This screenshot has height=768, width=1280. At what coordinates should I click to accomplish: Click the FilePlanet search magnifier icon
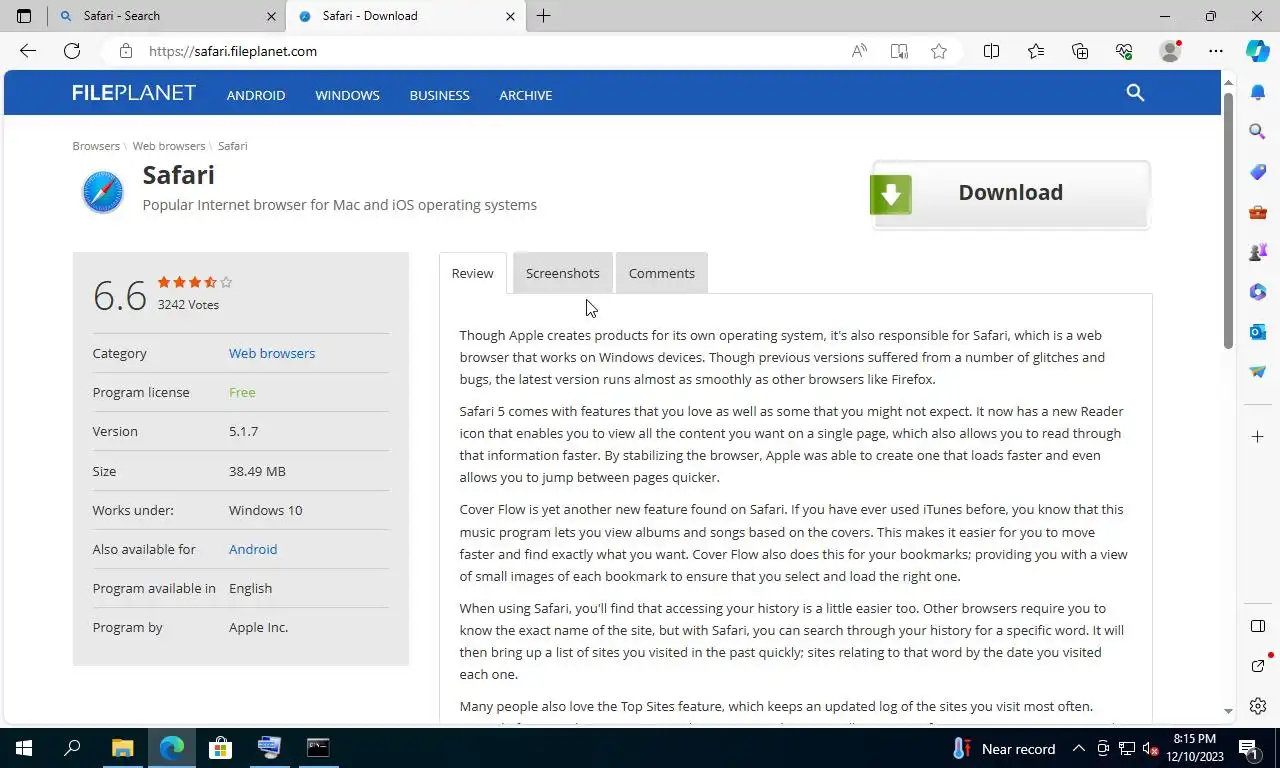click(1135, 93)
